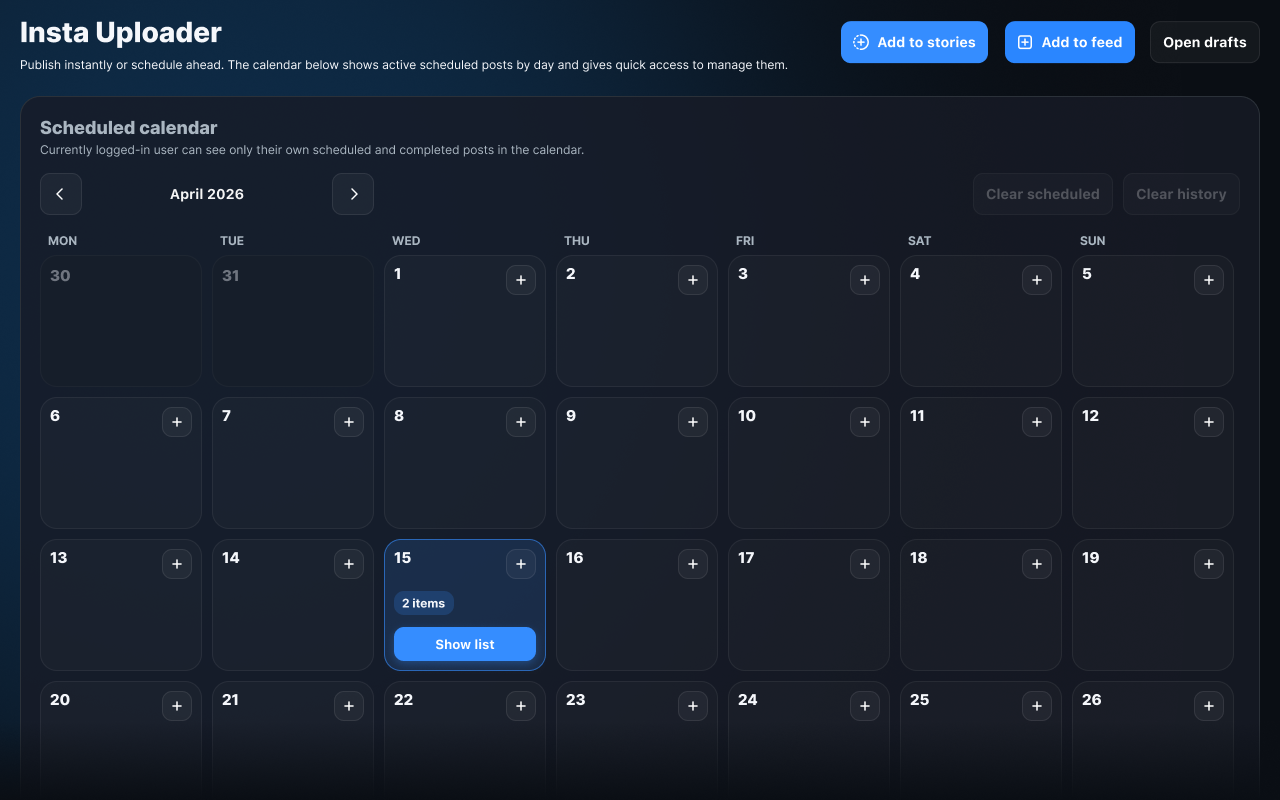Screen dimensions: 1280x800
Task: Select the day 31 cell
Action: [x=293, y=321]
